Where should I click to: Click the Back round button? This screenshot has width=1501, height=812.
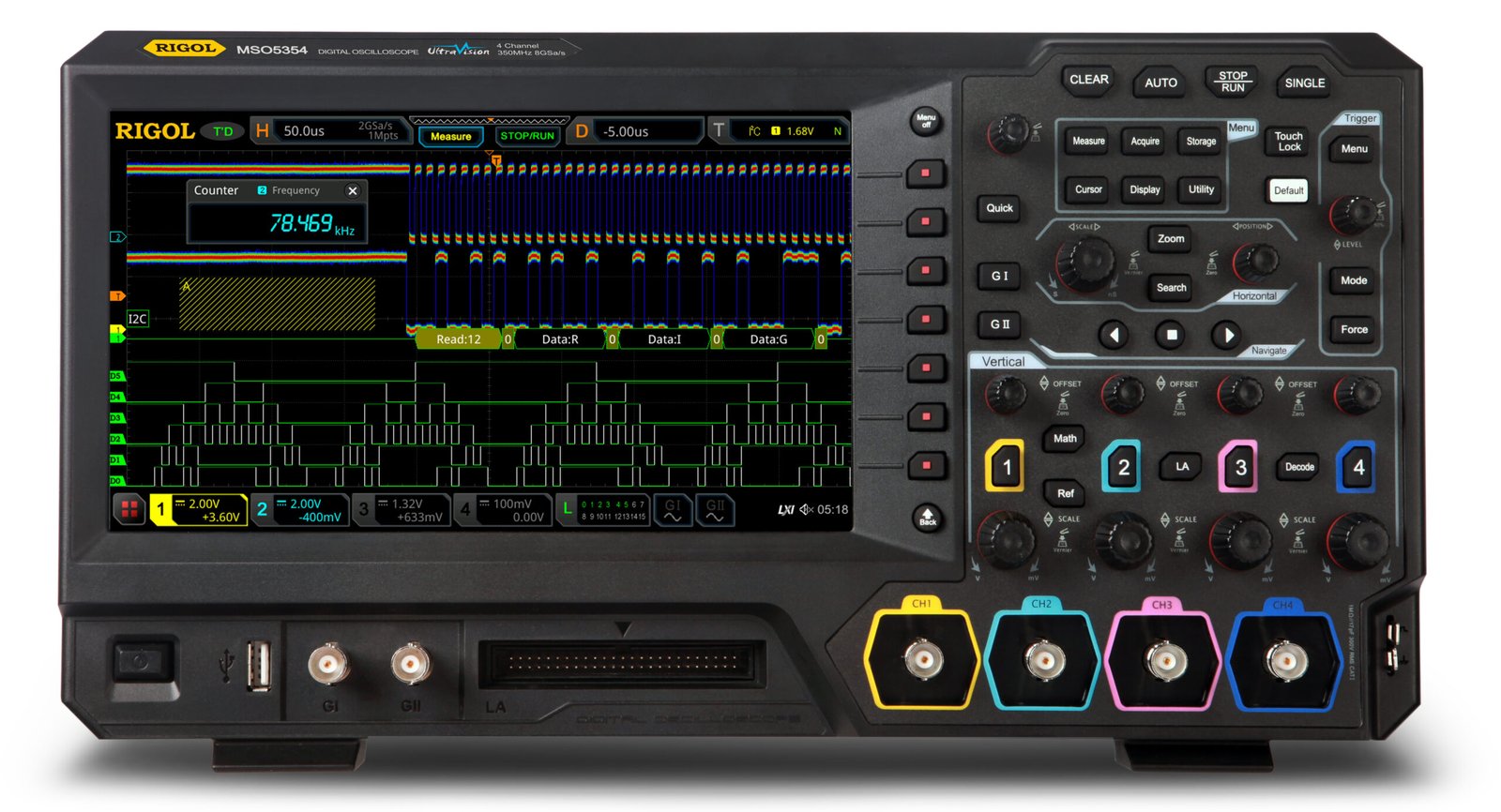coord(927,518)
